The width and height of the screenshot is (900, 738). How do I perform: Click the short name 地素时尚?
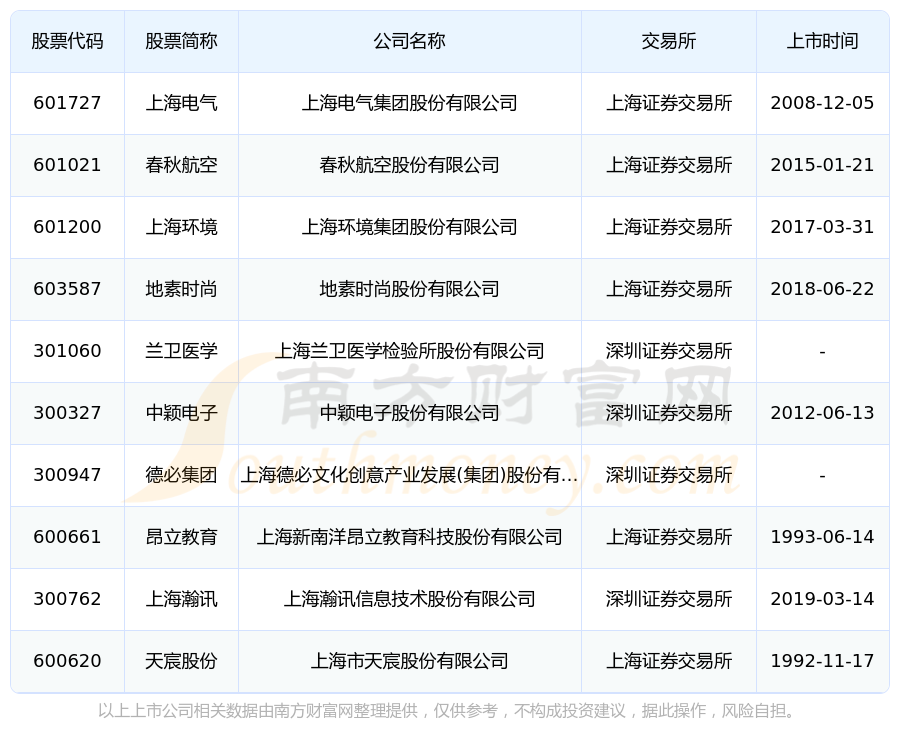(181, 289)
